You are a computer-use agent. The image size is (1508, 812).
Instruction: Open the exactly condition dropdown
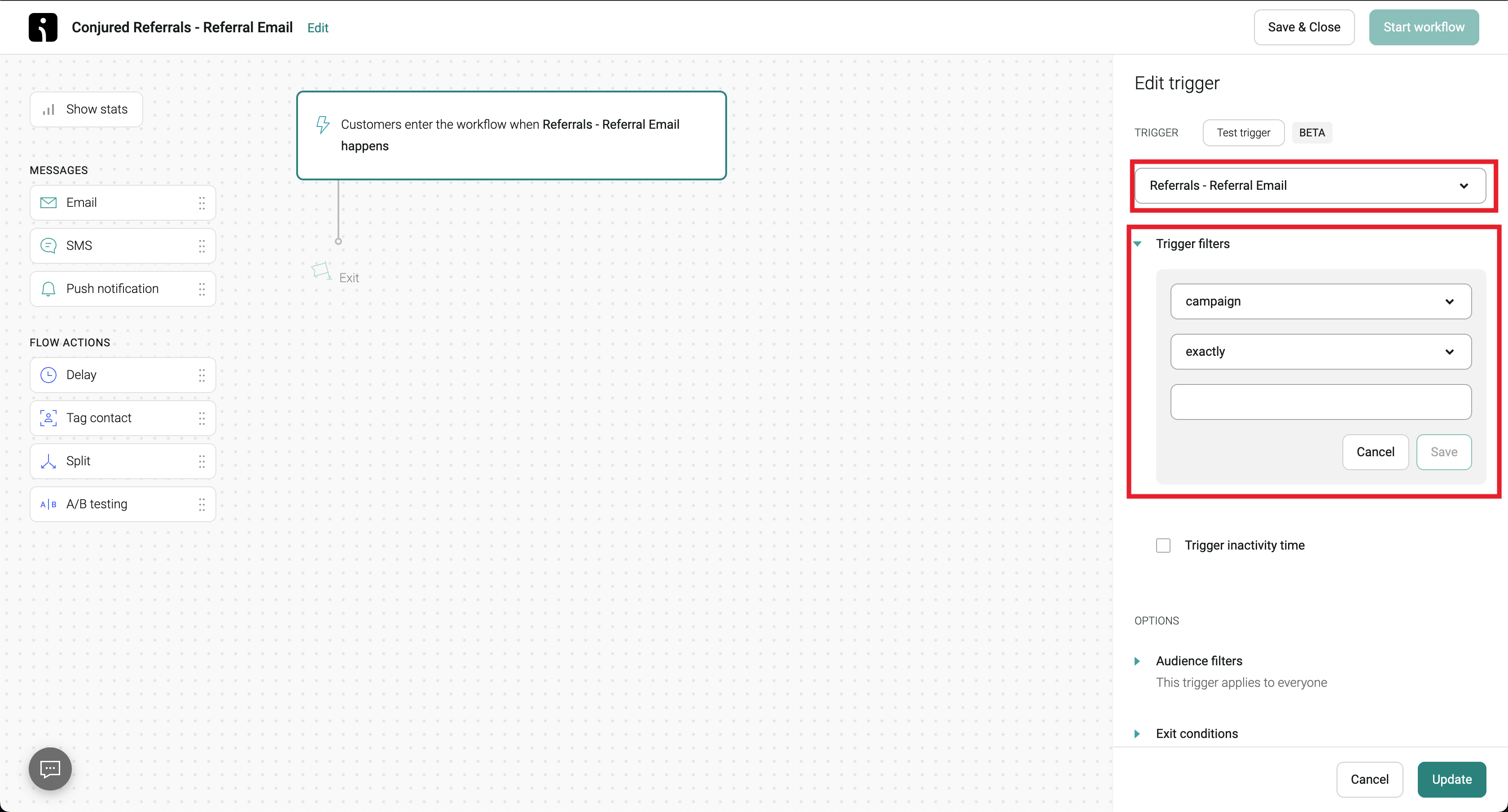1320,352
